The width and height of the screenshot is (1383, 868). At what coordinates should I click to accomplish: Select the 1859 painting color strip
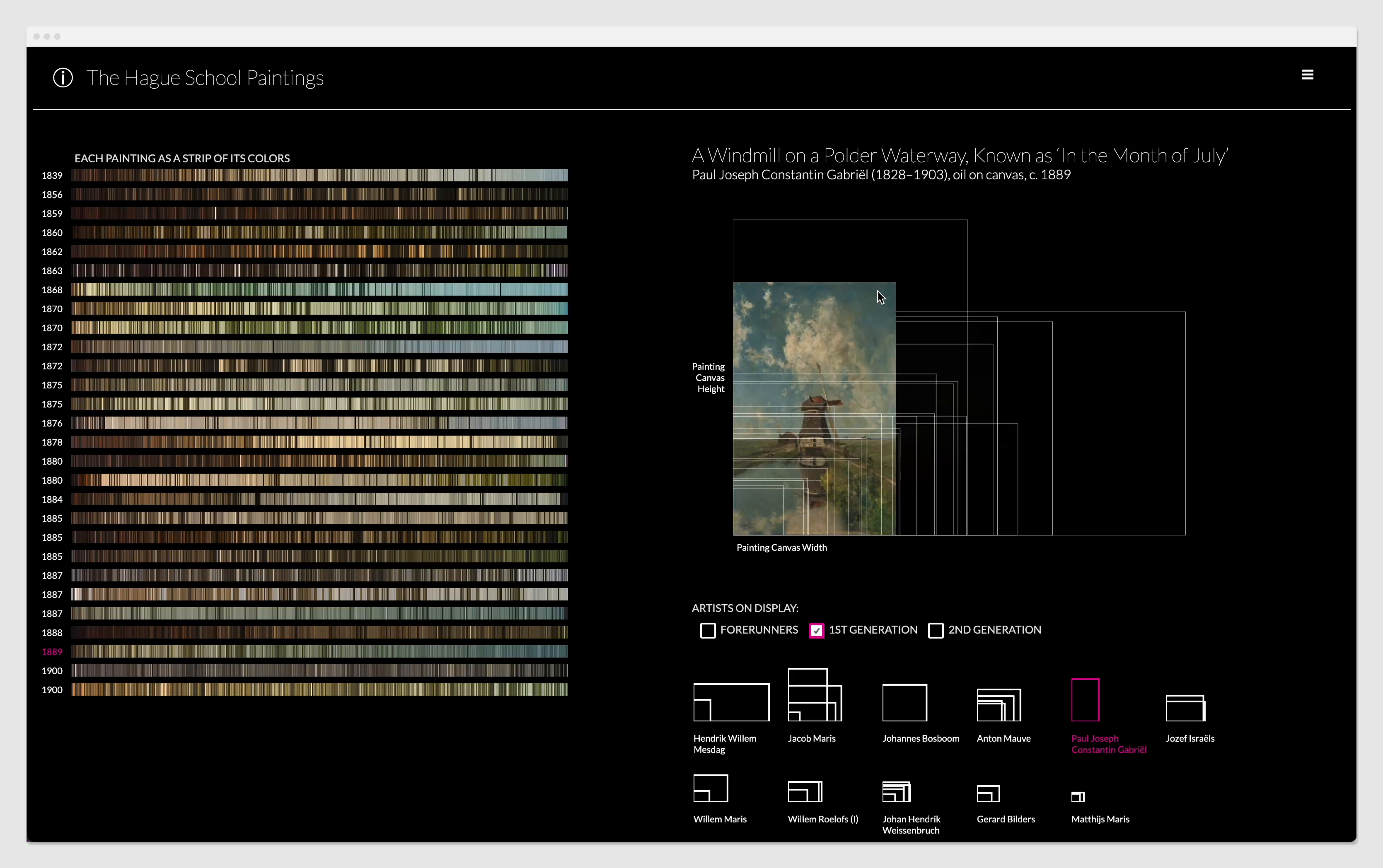point(319,213)
